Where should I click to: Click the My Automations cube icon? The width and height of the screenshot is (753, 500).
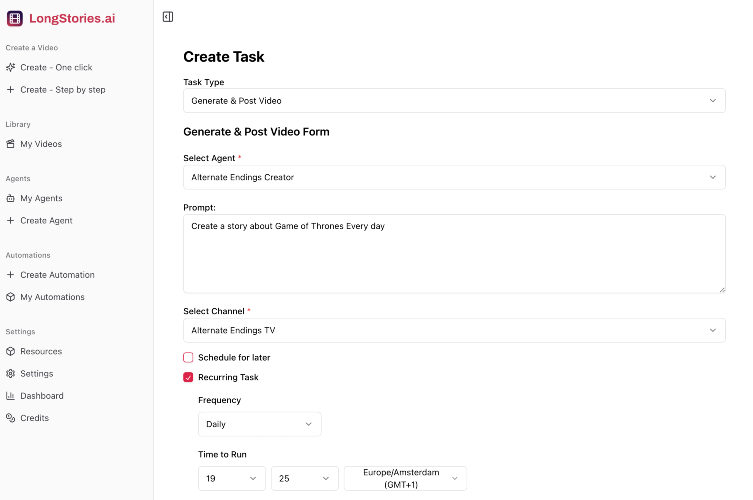coord(10,297)
